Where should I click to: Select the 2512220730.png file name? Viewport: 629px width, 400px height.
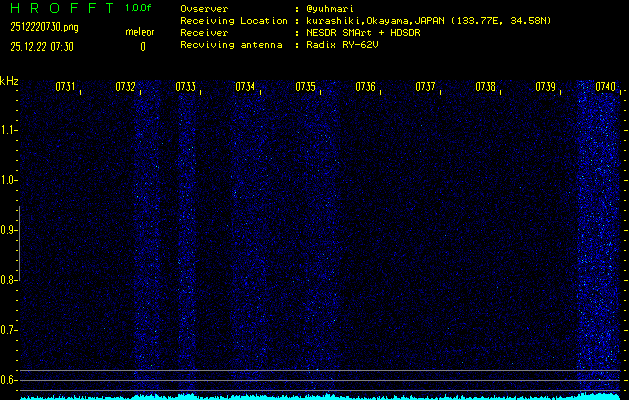pos(43,27)
